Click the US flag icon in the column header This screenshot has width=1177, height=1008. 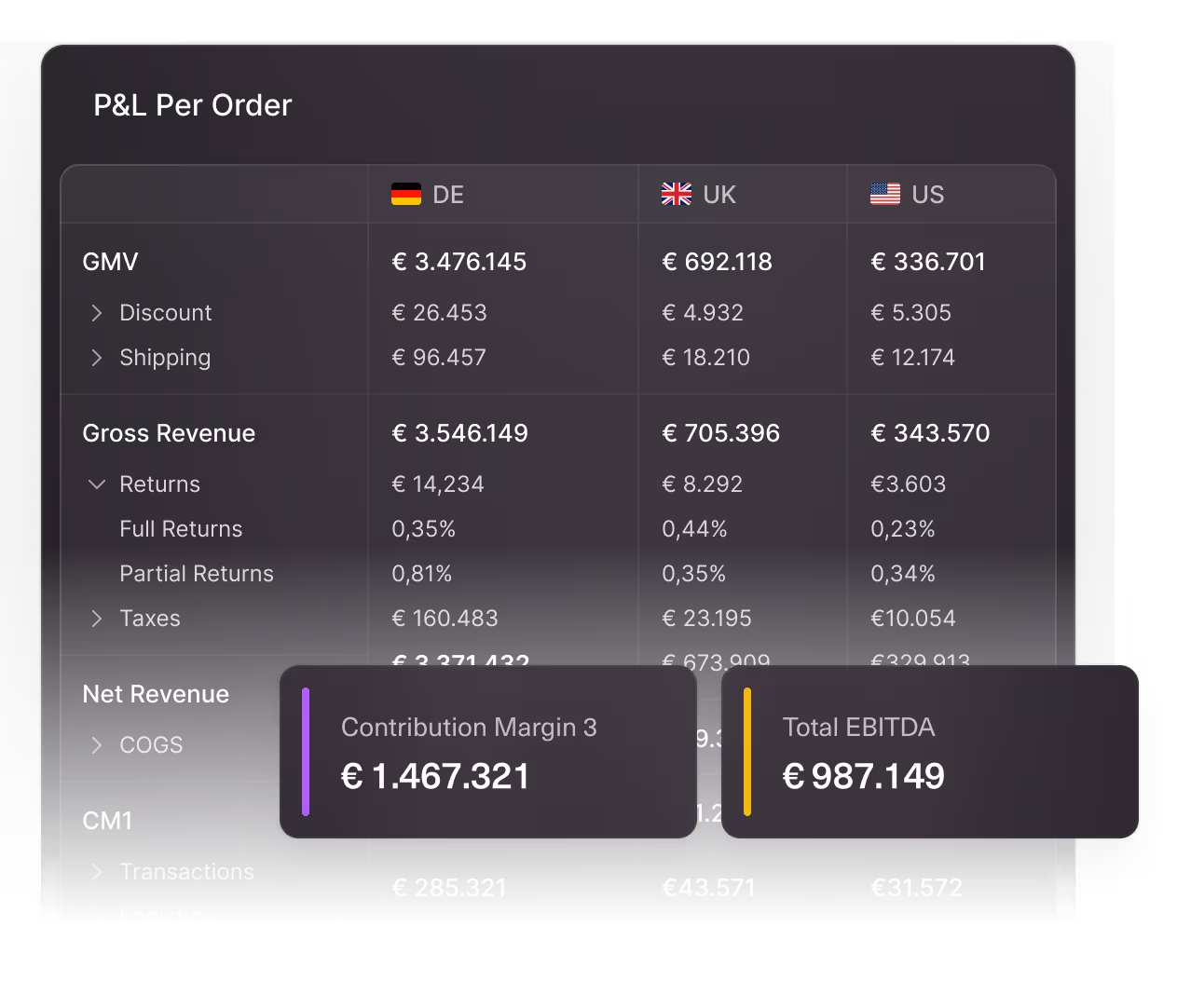coord(884,195)
